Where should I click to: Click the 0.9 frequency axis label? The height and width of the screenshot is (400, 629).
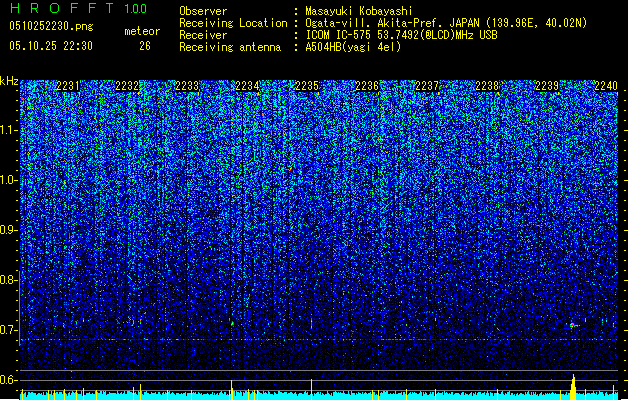click(8, 230)
